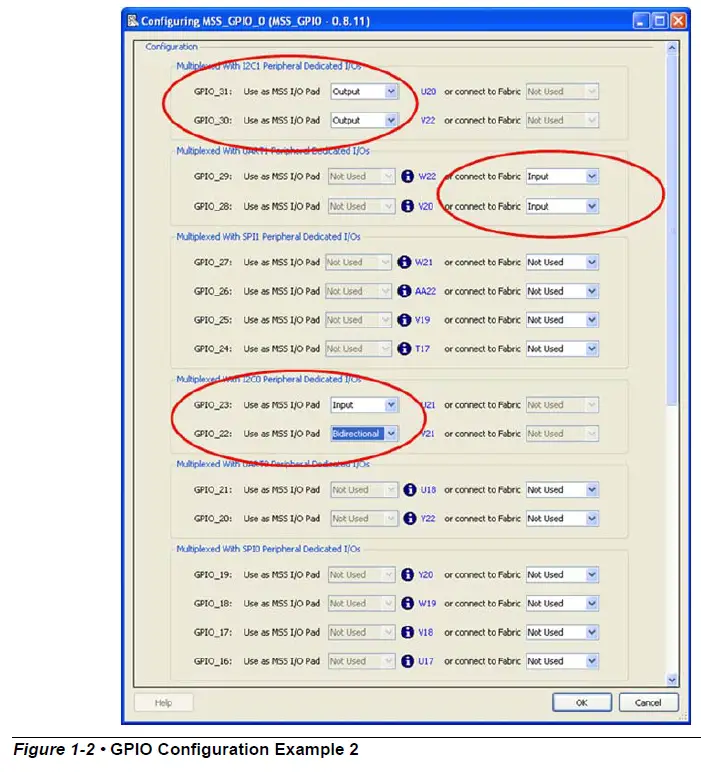Click the Help button
The image size is (701, 772).
(163, 703)
